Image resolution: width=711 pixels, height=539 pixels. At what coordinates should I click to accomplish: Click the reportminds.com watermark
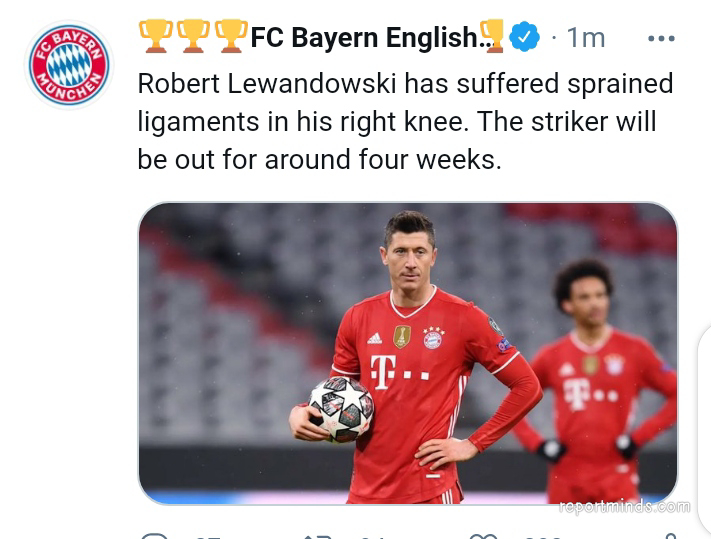point(625,507)
